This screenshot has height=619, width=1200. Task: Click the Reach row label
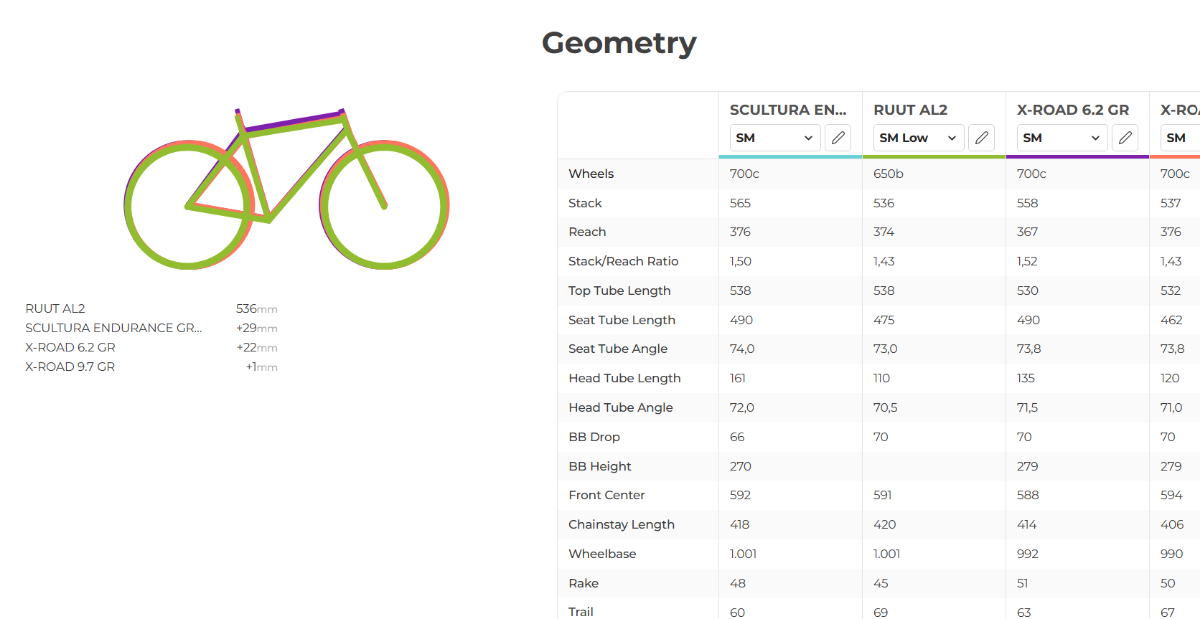[587, 232]
